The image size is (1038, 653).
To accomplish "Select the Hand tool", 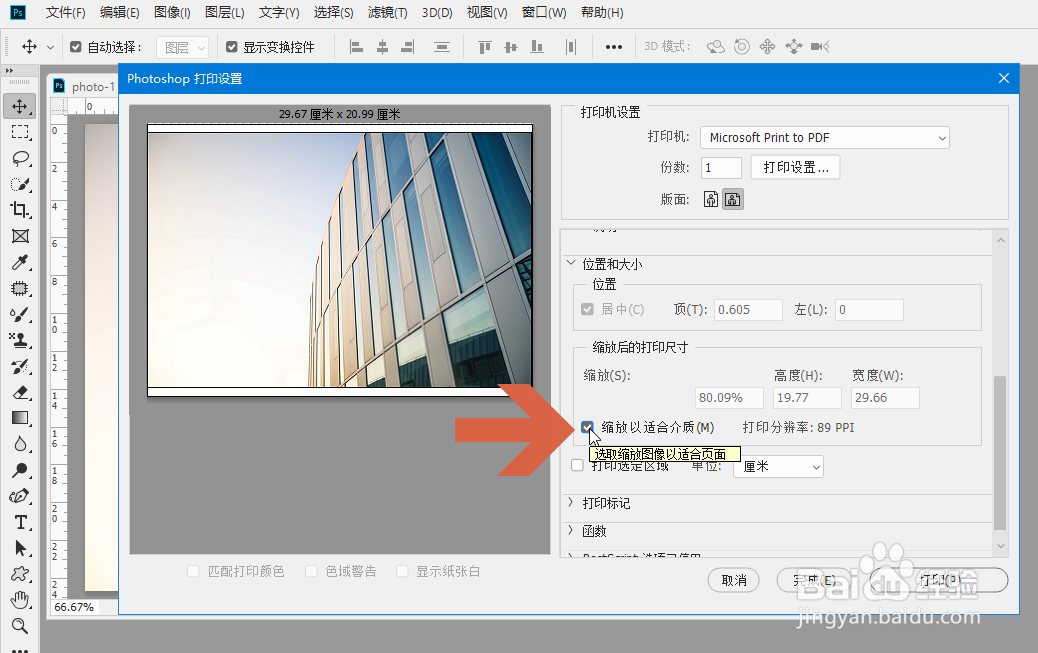I will click(20, 600).
